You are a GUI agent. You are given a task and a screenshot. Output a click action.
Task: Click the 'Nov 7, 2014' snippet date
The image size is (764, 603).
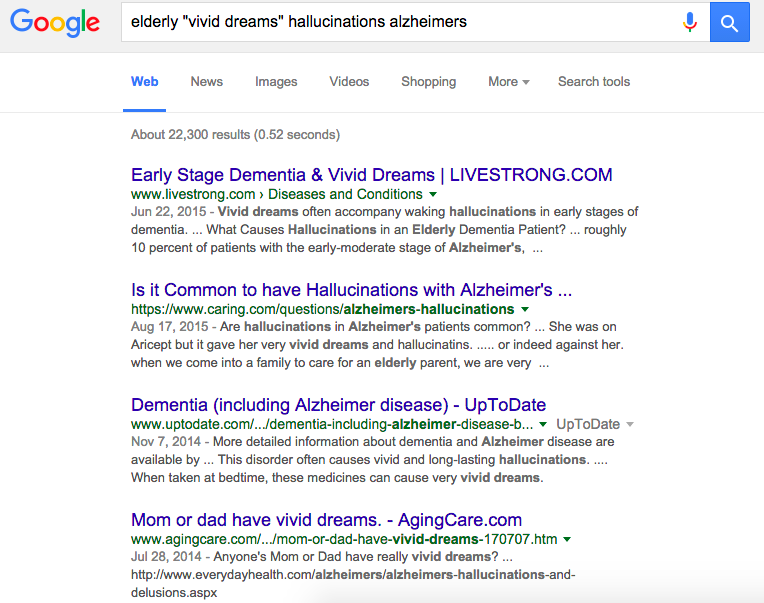pos(166,442)
